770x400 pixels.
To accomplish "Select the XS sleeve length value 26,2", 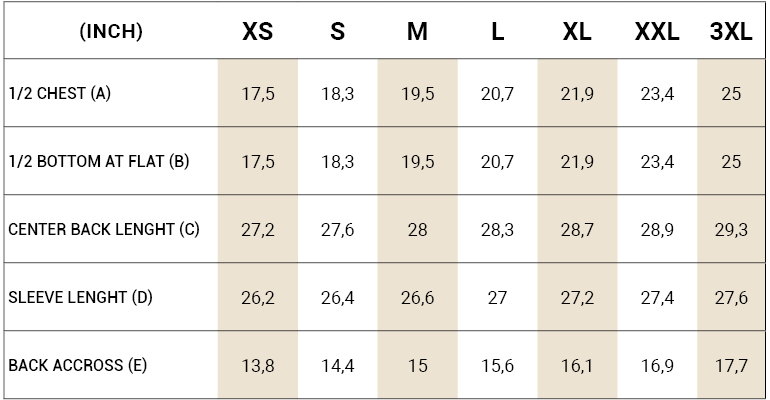I will pyautogui.click(x=258, y=298).
